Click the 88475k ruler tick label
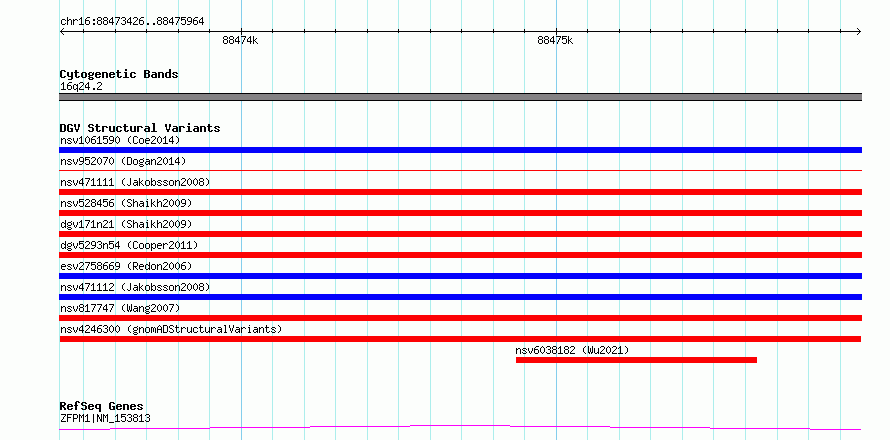 555,40
